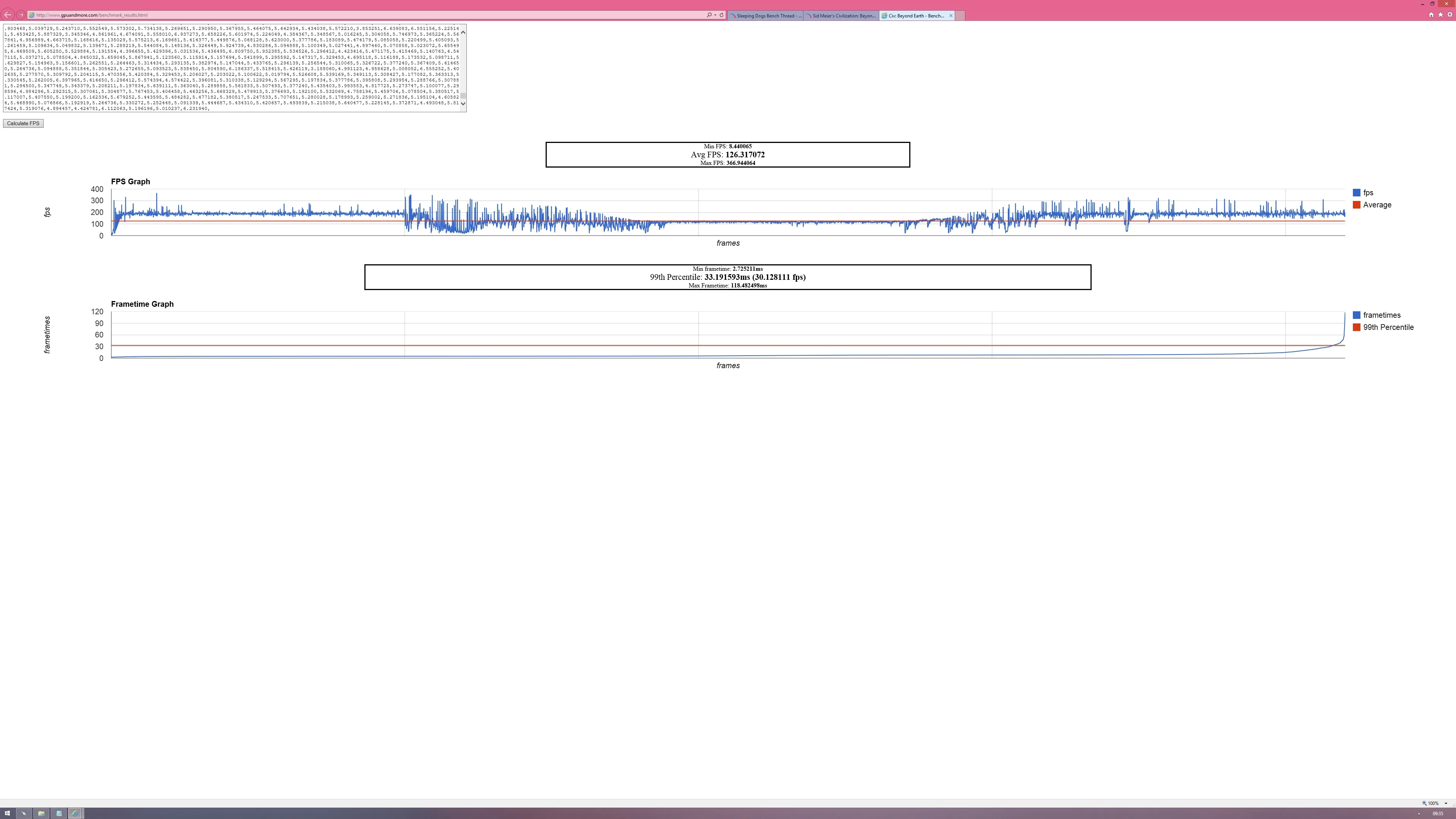Click the textarea scroll-down arrow
This screenshot has height=819, width=1456.
point(463,104)
